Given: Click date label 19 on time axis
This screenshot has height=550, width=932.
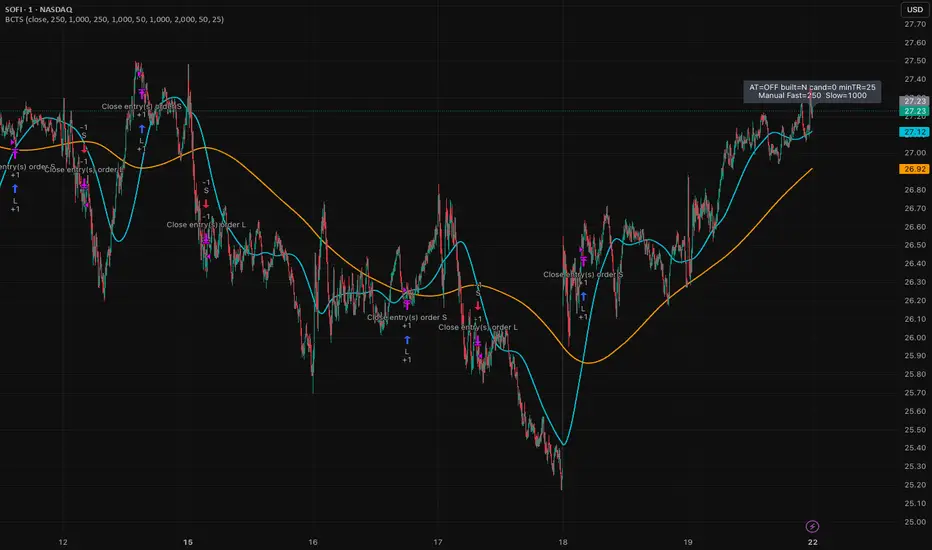Looking at the screenshot, I should (x=688, y=542).
